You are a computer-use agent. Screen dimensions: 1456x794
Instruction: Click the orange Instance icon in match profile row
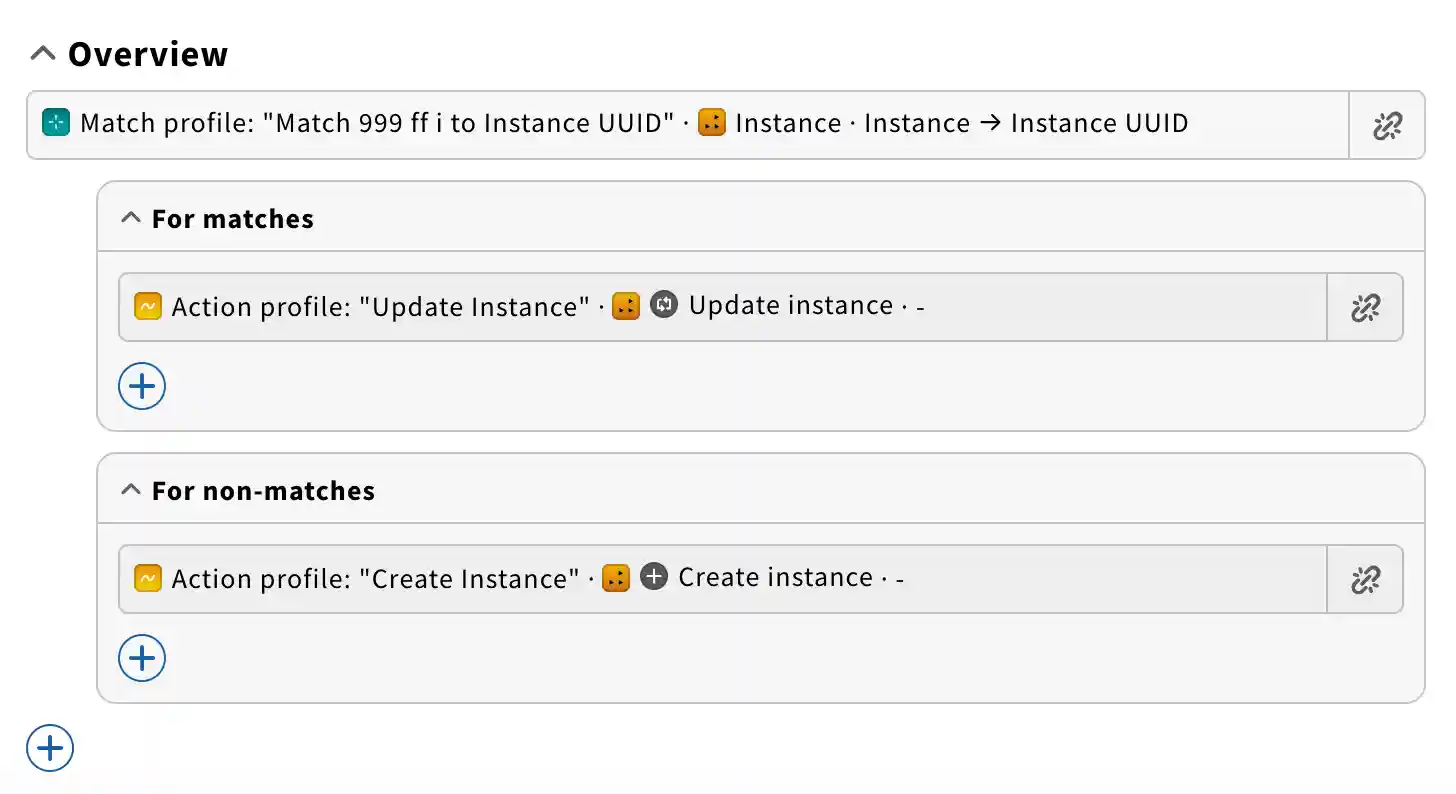[712, 124]
